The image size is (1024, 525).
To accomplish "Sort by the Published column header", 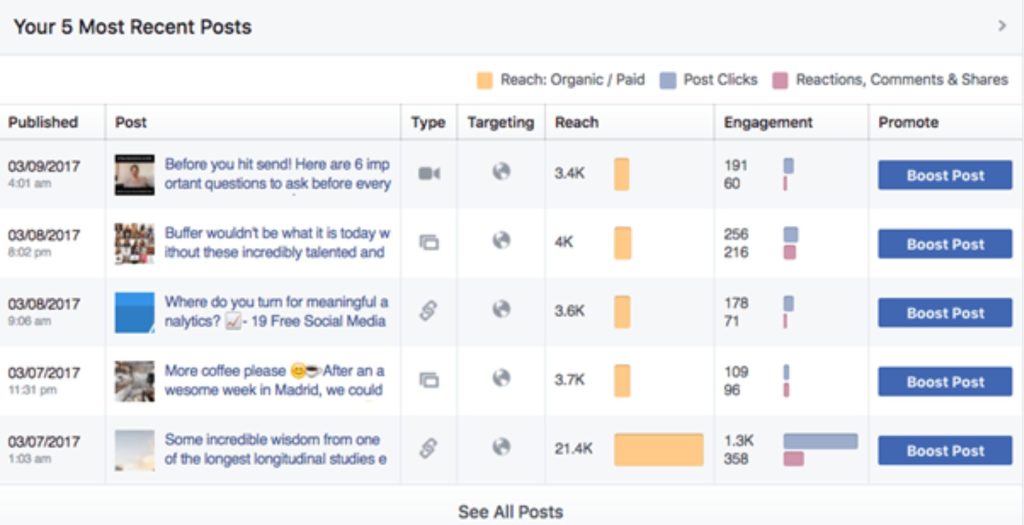I will click(x=43, y=122).
